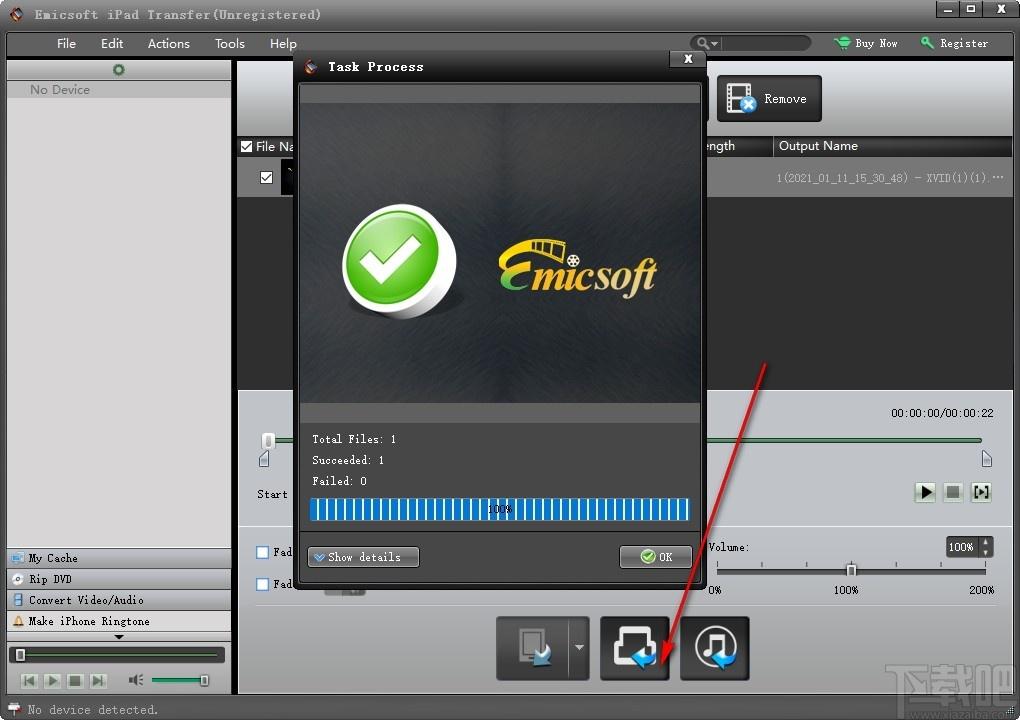The image size is (1020, 720).
Task: Click the 100% progress bar
Action: pos(499,509)
